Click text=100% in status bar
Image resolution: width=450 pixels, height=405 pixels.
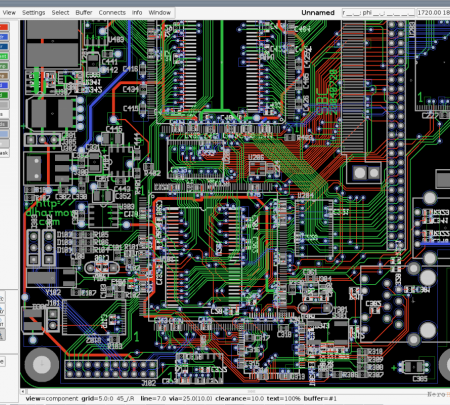283,399
